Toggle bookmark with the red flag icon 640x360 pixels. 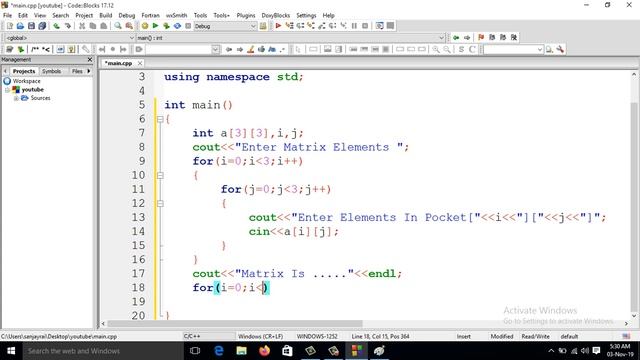[x=481, y=38]
